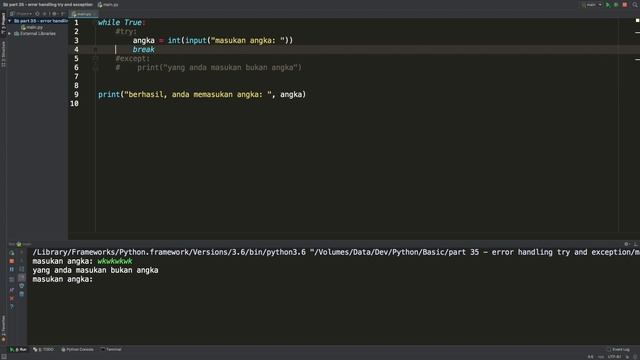
Task: Open the Terminal tab
Action: click(x=111, y=349)
